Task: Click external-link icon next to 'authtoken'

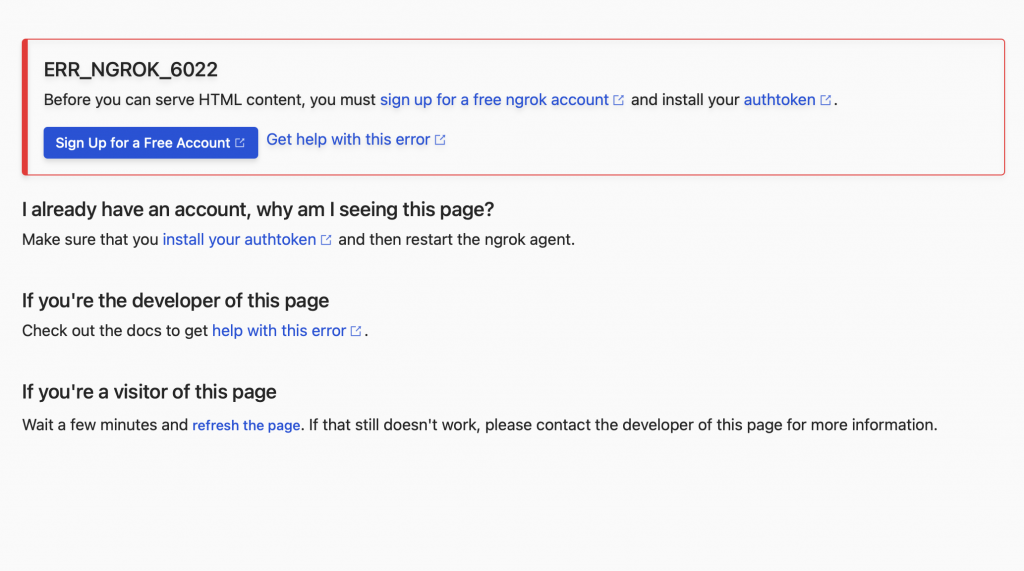Action: tap(825, 100)
